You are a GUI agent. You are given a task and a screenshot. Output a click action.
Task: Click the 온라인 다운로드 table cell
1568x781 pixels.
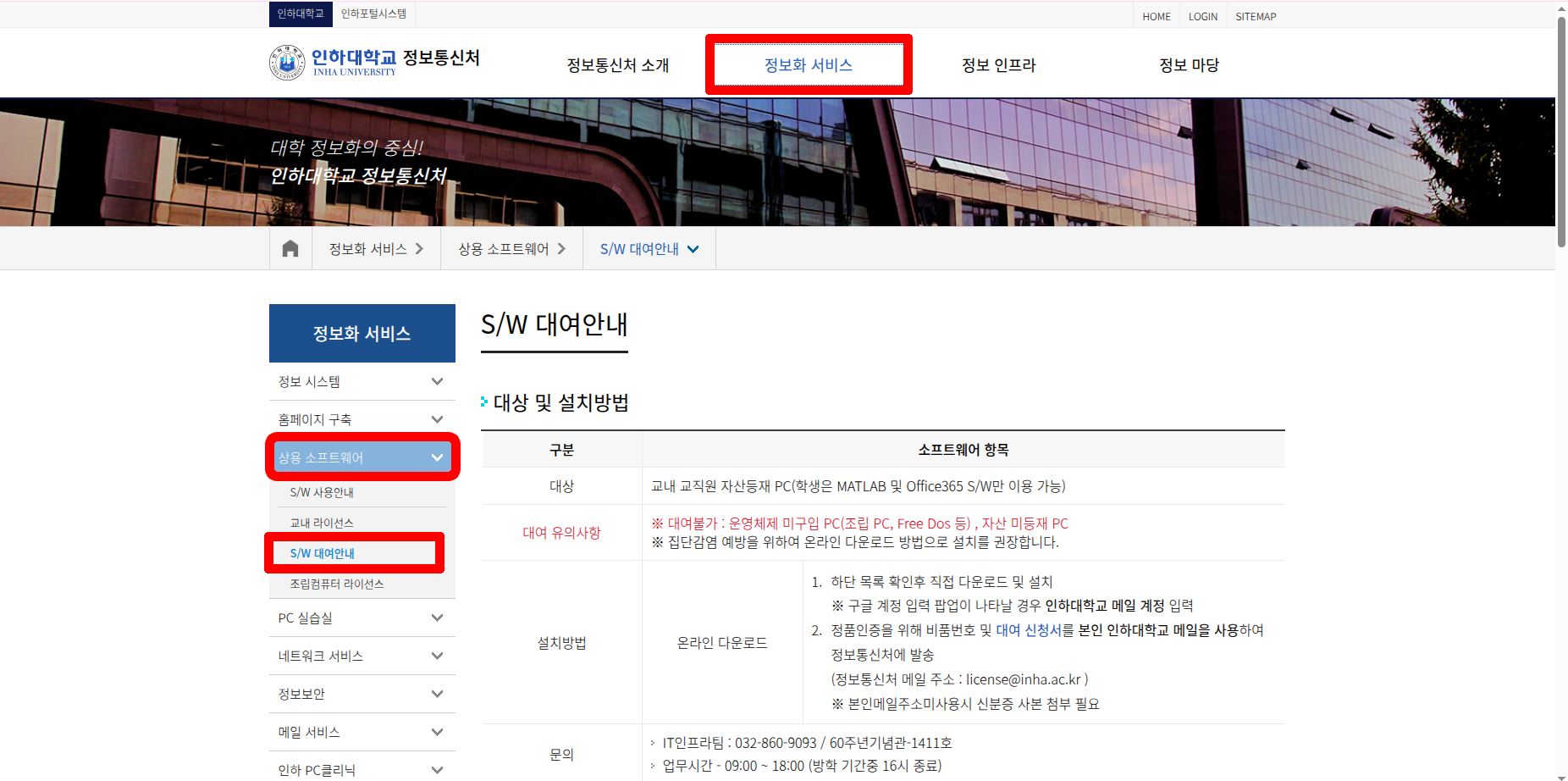[722, 643]
